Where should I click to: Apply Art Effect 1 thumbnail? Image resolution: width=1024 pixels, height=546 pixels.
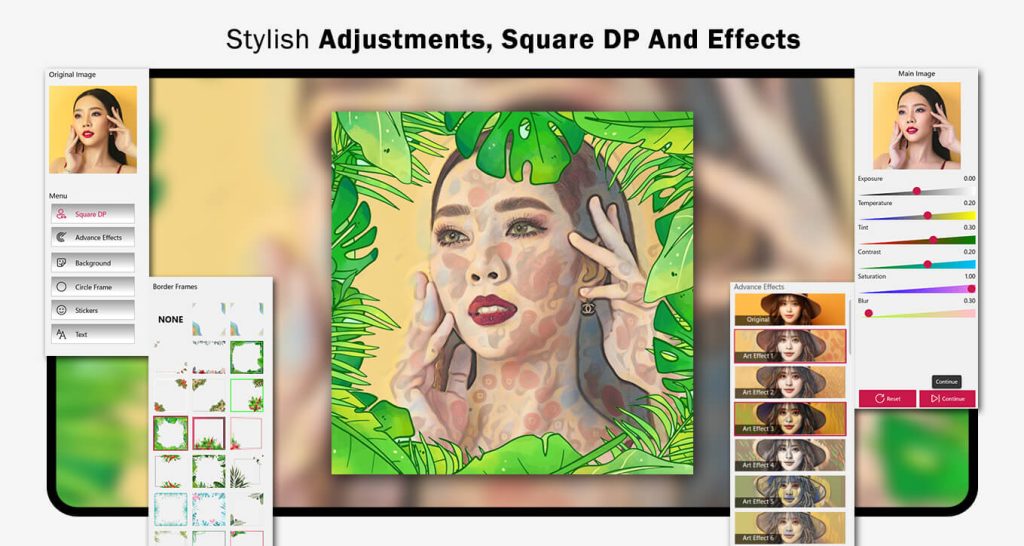[790, 345]
